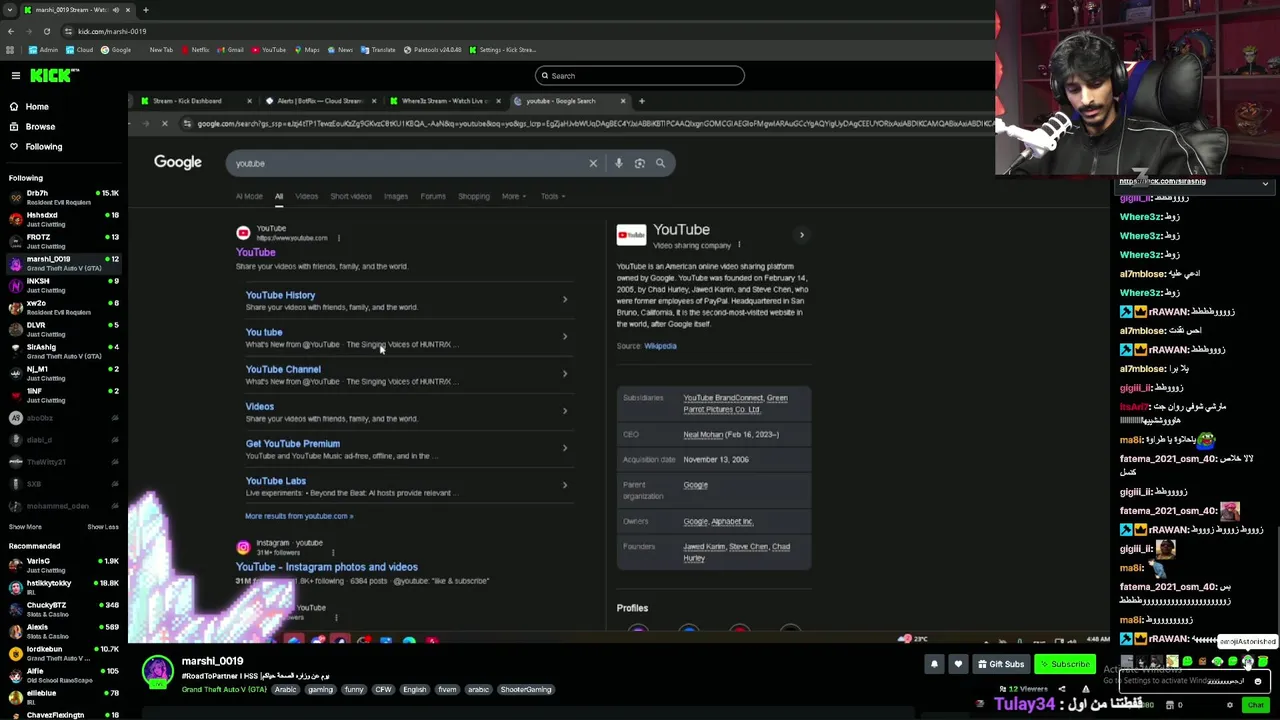Click the browser back arrow
Viewport: 1280px width, 720px height.
[10, 31]
